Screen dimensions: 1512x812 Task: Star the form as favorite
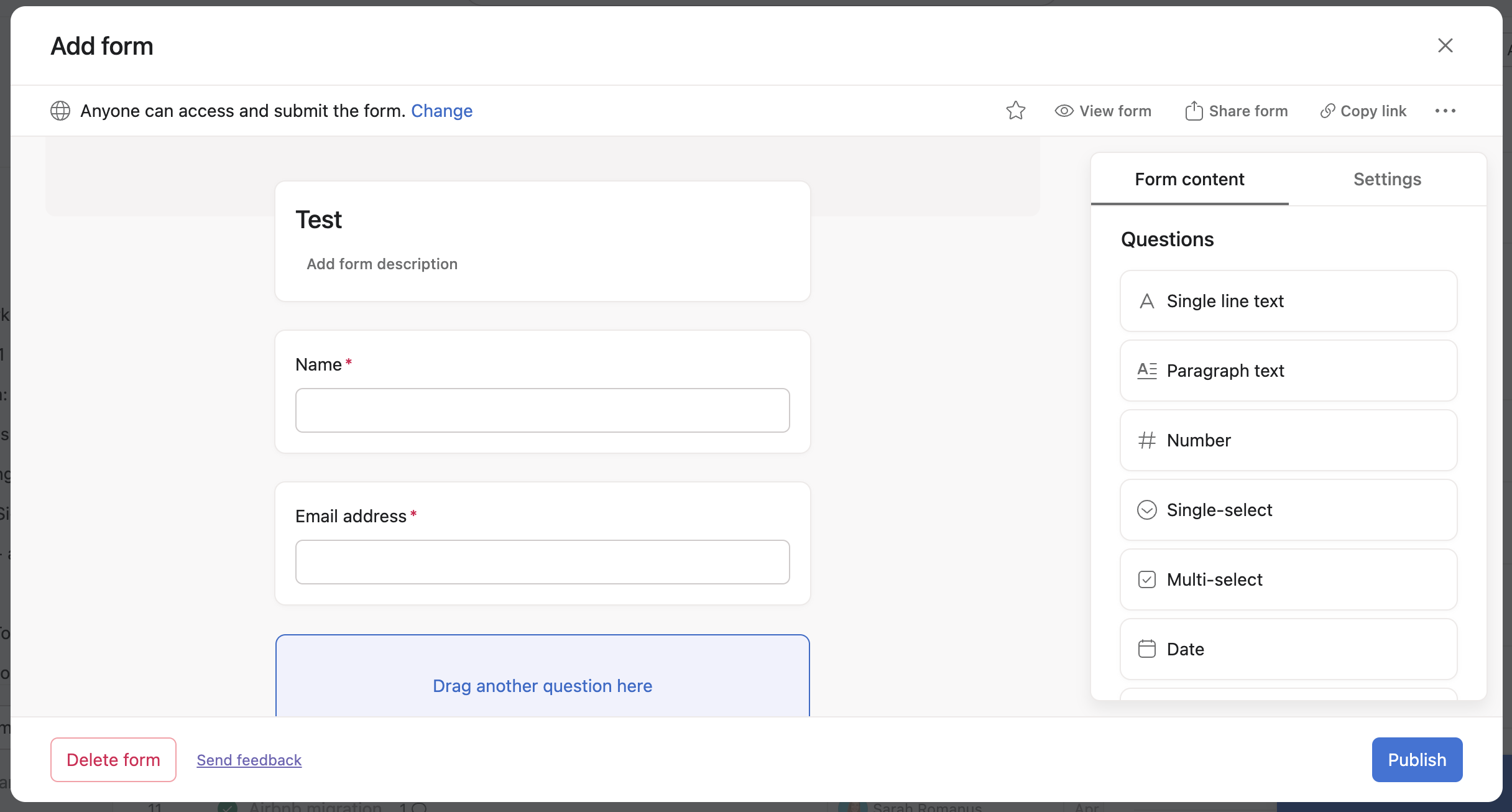point(1015,111)
